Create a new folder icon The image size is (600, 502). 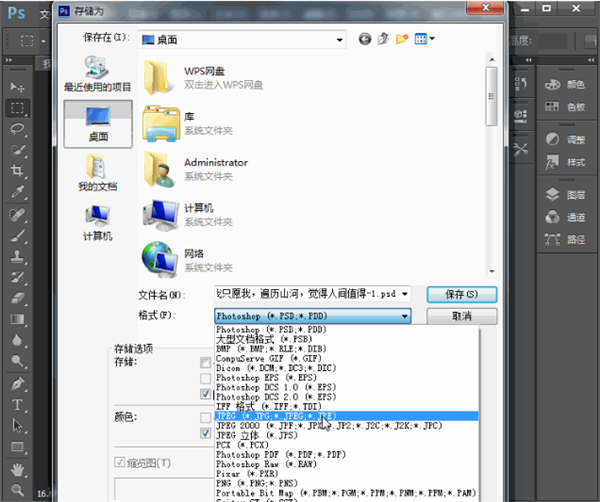(x=402, y=39)
